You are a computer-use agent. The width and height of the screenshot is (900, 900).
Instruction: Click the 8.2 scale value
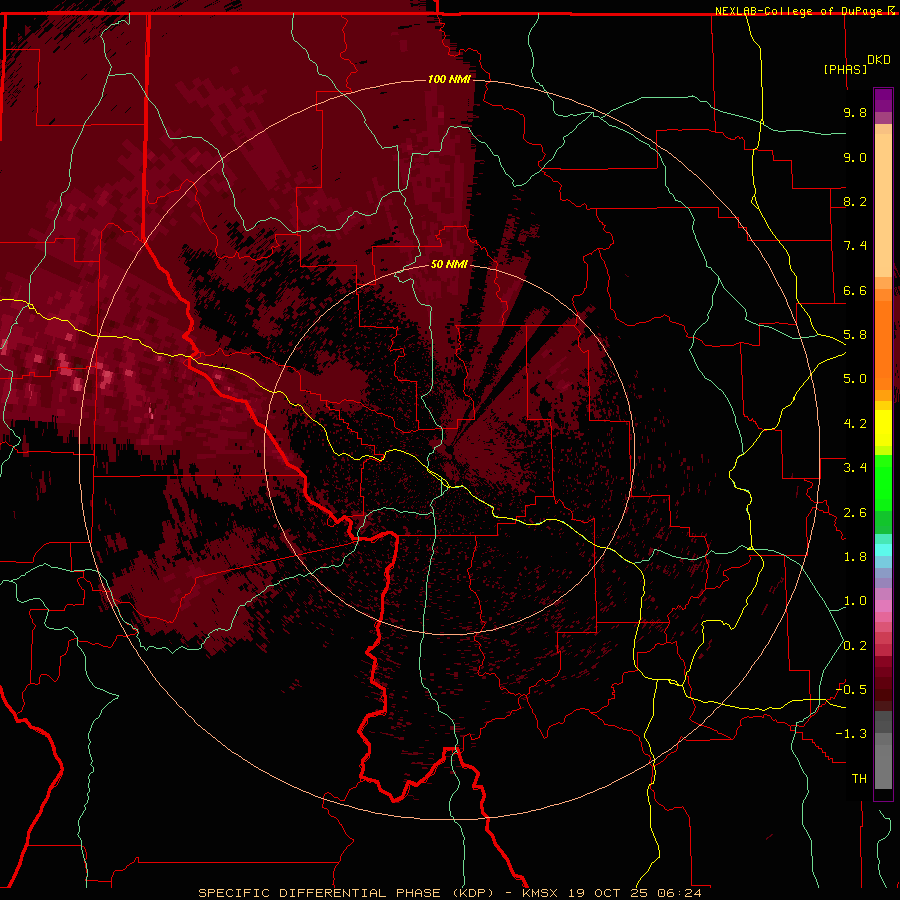[855, 201]
